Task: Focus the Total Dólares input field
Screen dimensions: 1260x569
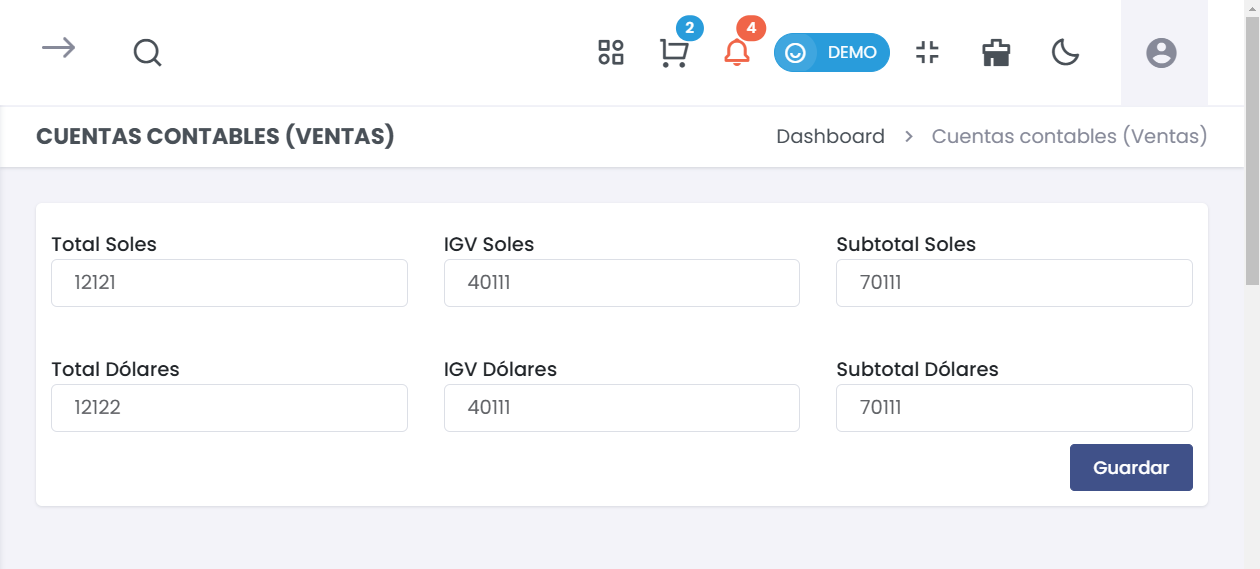Action: (x=229, y=408)
